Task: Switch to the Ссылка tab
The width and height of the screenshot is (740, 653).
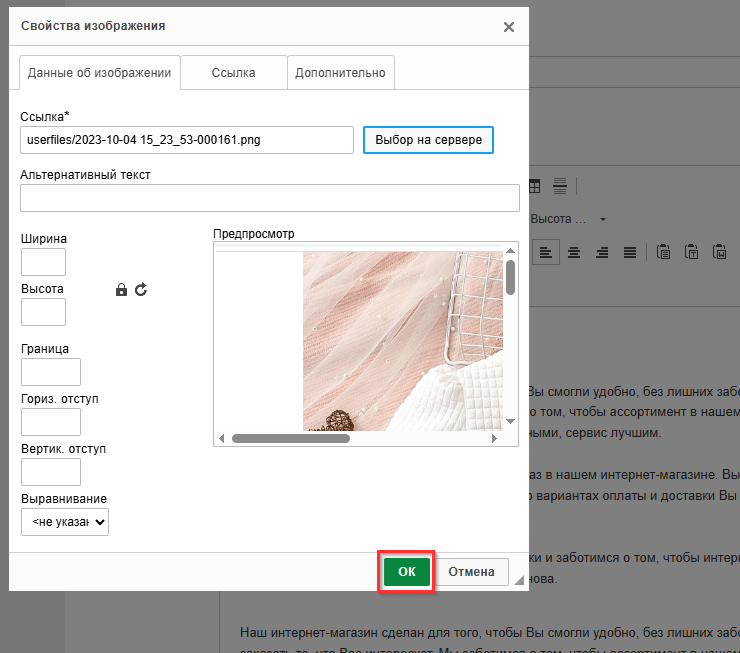Action: [233, 73]
